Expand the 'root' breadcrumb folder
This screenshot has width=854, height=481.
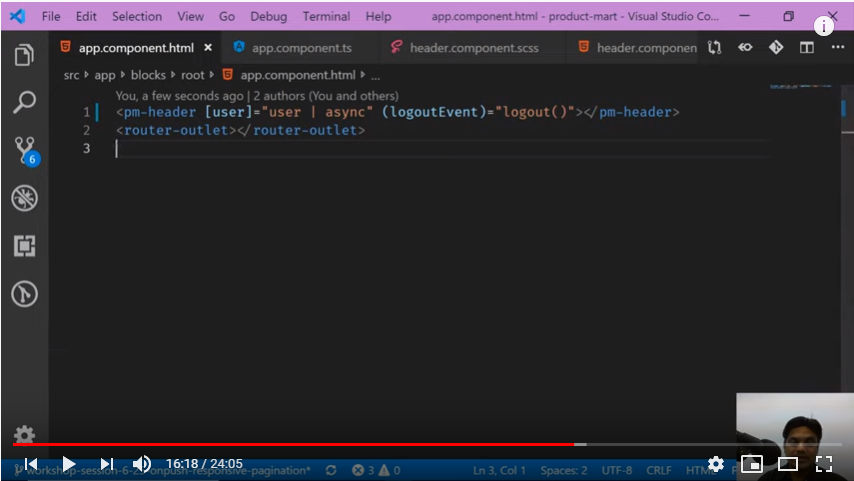click(x=192, y=75)
